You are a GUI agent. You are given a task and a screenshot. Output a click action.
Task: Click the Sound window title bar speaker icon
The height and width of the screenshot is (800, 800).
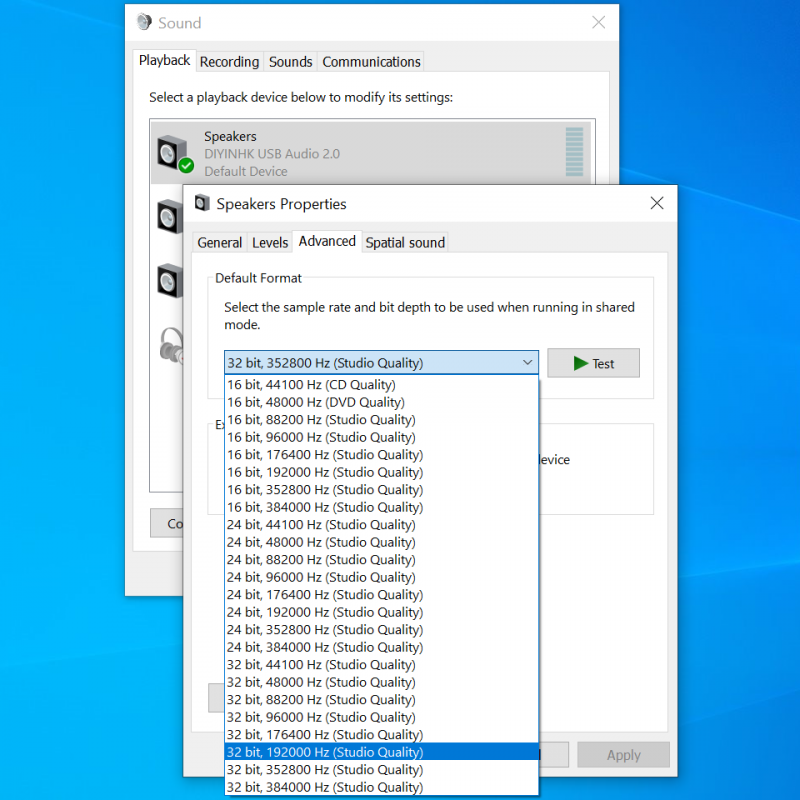144,22
